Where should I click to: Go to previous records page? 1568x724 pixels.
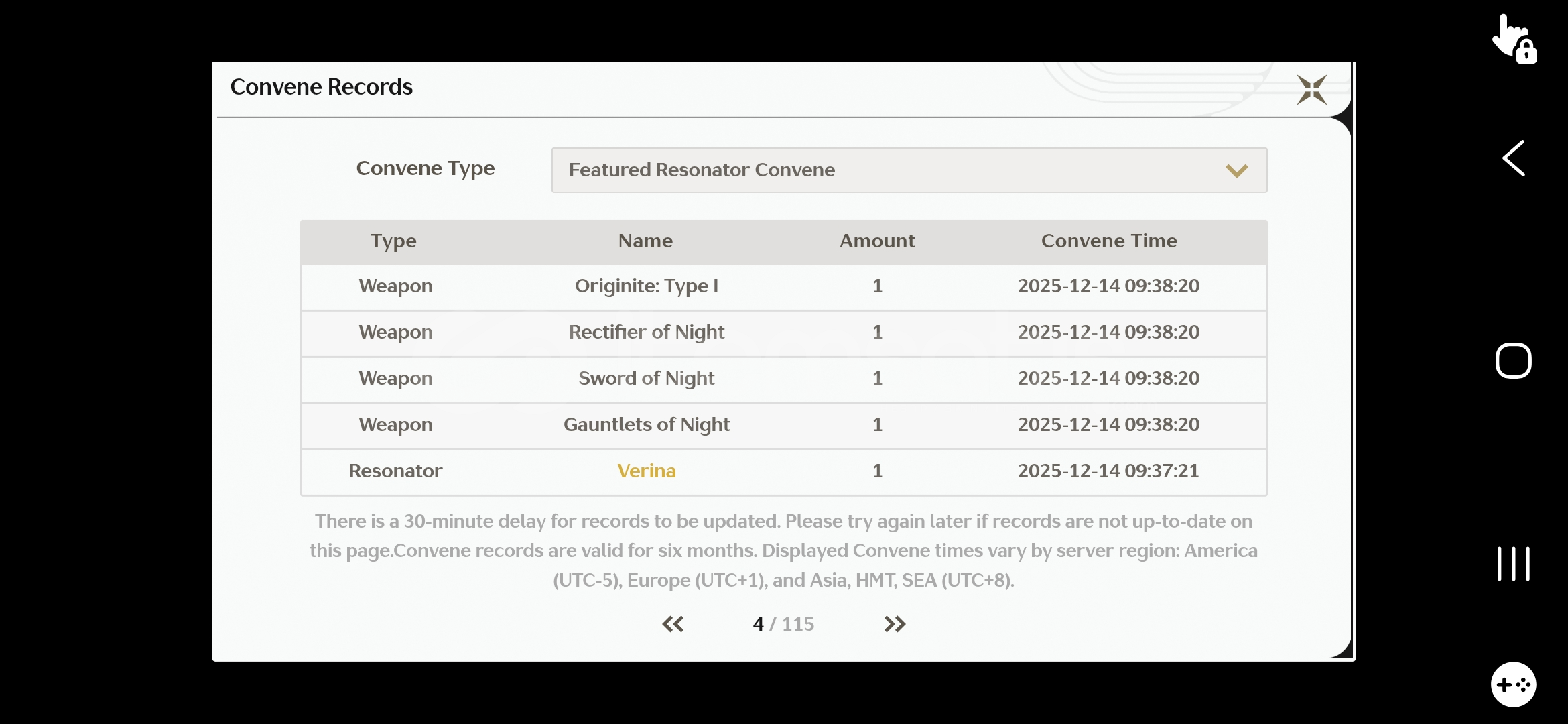[673, 624]
